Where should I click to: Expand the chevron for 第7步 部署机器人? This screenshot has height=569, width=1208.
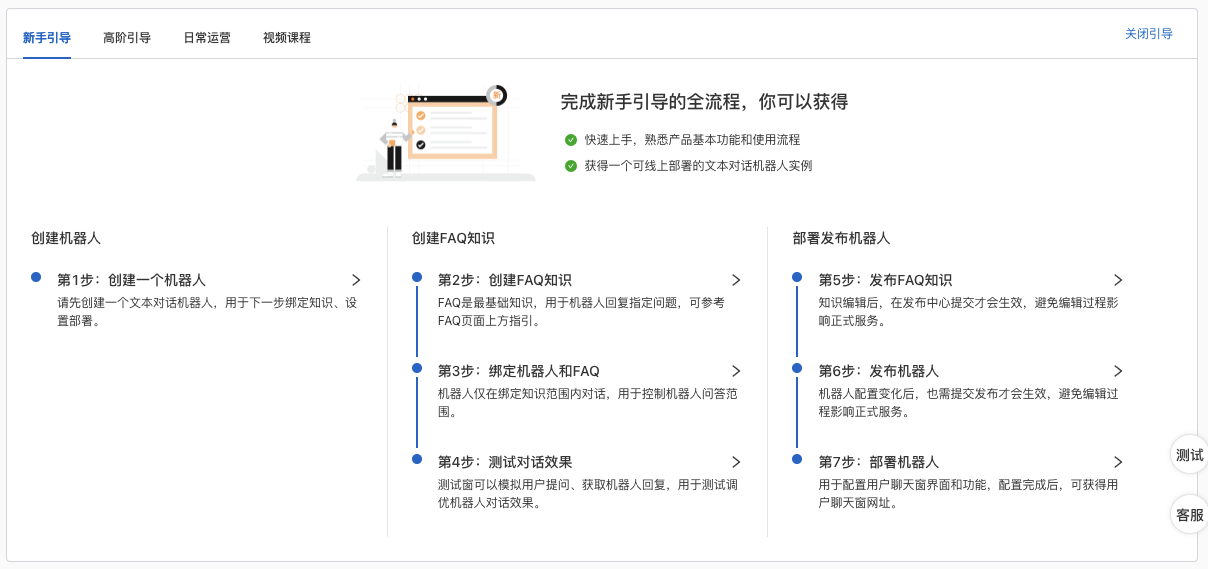pyautogui.click(x=1118, y=462)
